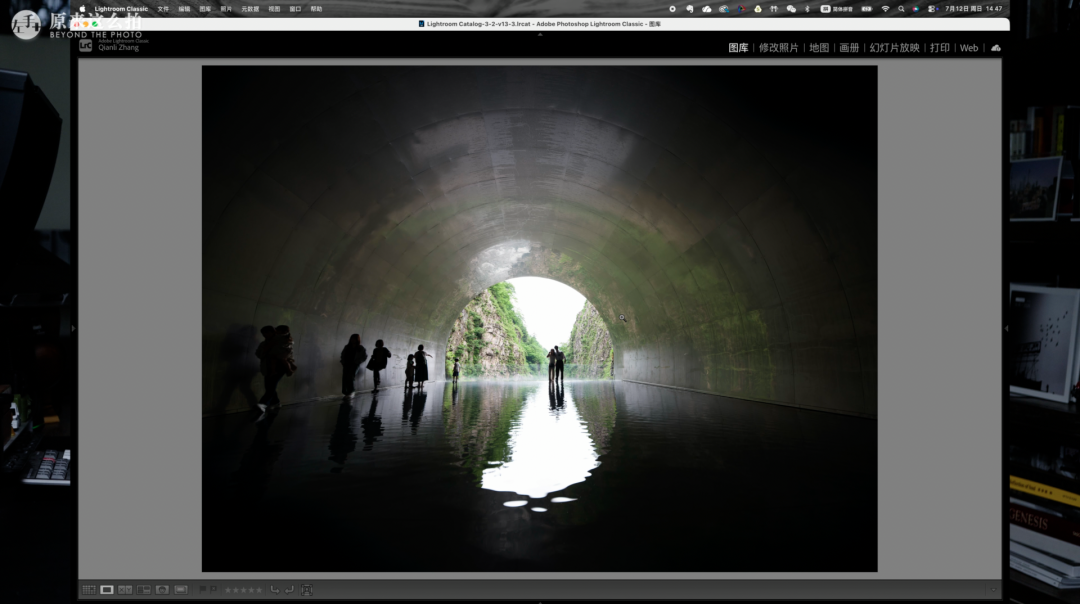Open the 视图 (View) menu
Viewport: 1080px width, 604px height.
tap(274, 9)
